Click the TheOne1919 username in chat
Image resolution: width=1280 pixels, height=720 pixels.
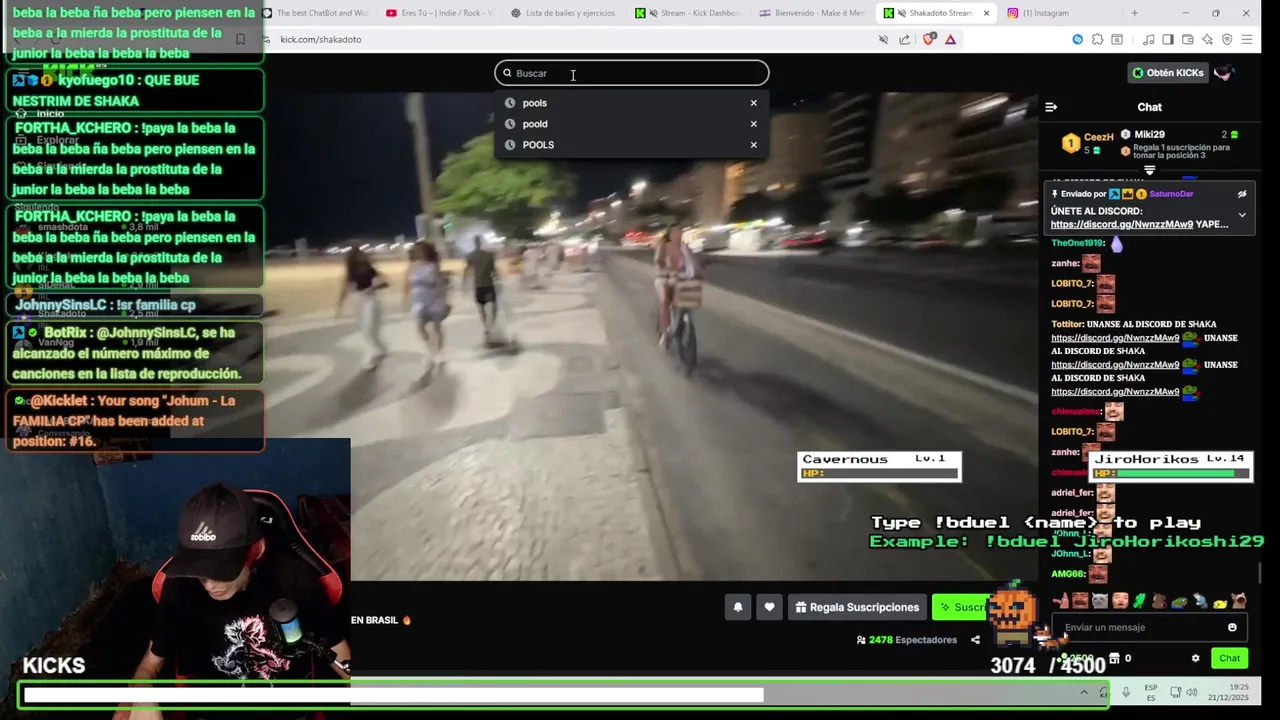coord(1078,243)
